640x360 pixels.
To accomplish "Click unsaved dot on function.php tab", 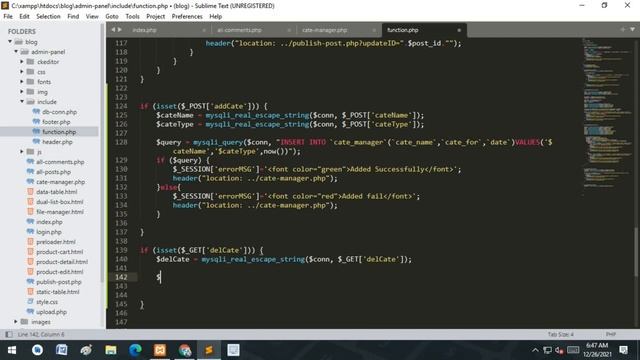I will [459, 30].
